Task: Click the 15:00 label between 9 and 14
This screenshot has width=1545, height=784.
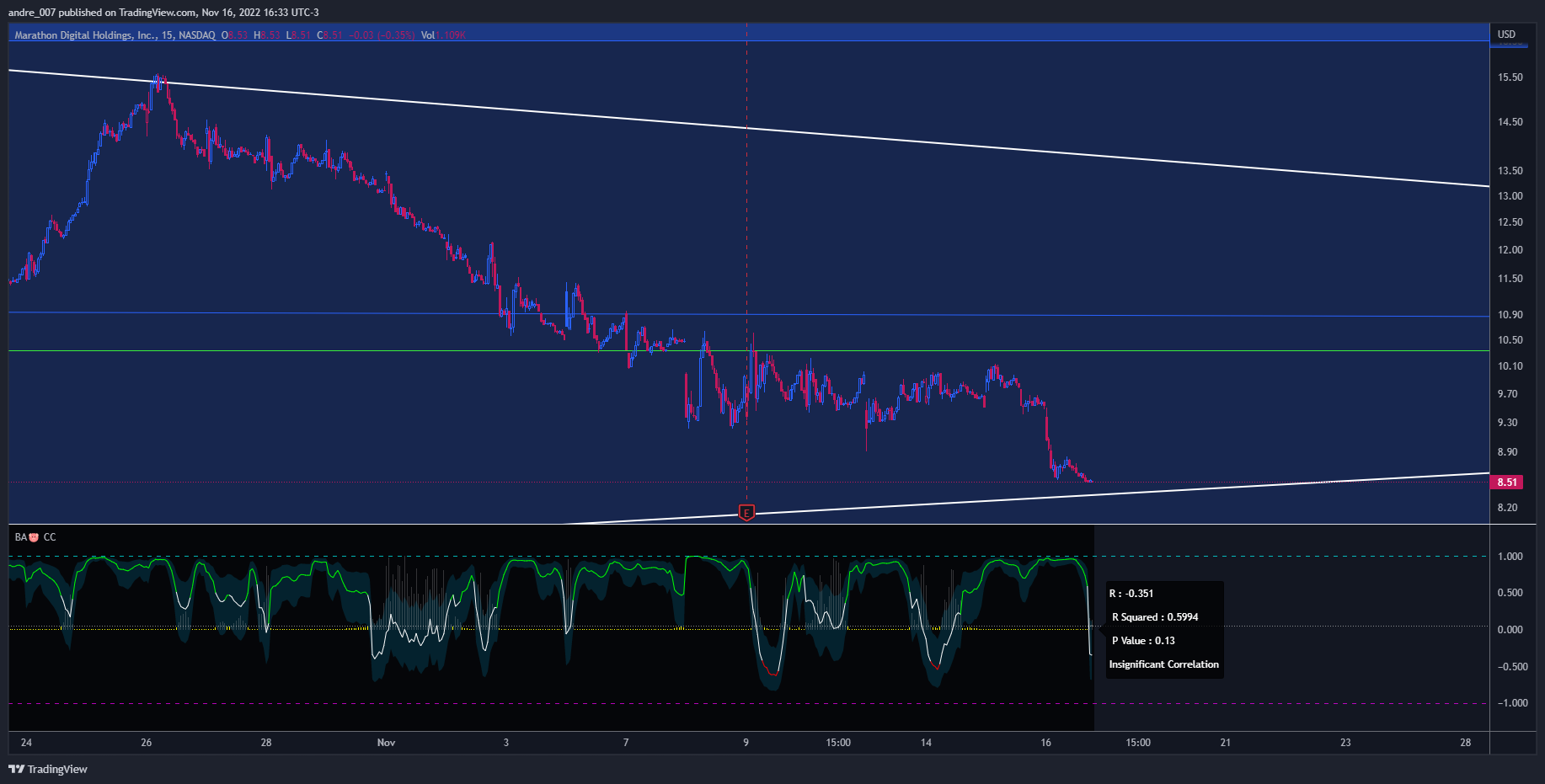Action: (x=838, y=743)
